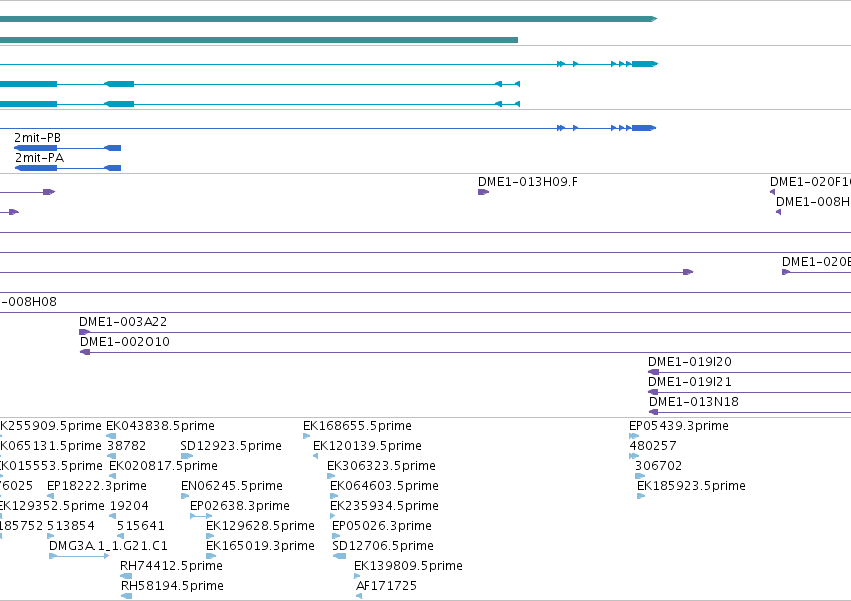Viewport: 851px width, 601px height.
Task: Select the EP05026.3prime EST label
Action: (382, 526)
